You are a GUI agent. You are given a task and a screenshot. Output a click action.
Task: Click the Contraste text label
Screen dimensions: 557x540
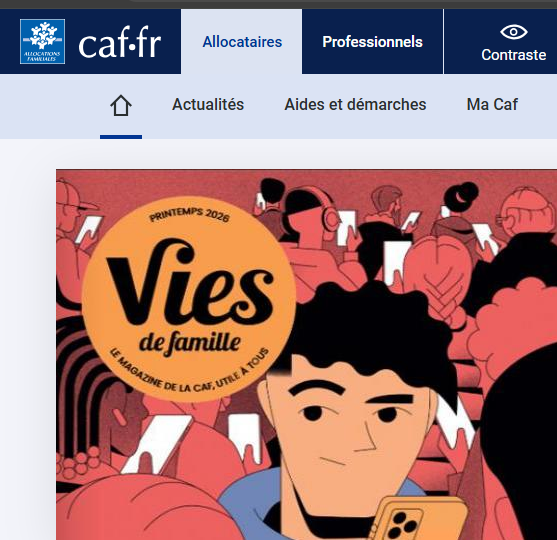514,55
